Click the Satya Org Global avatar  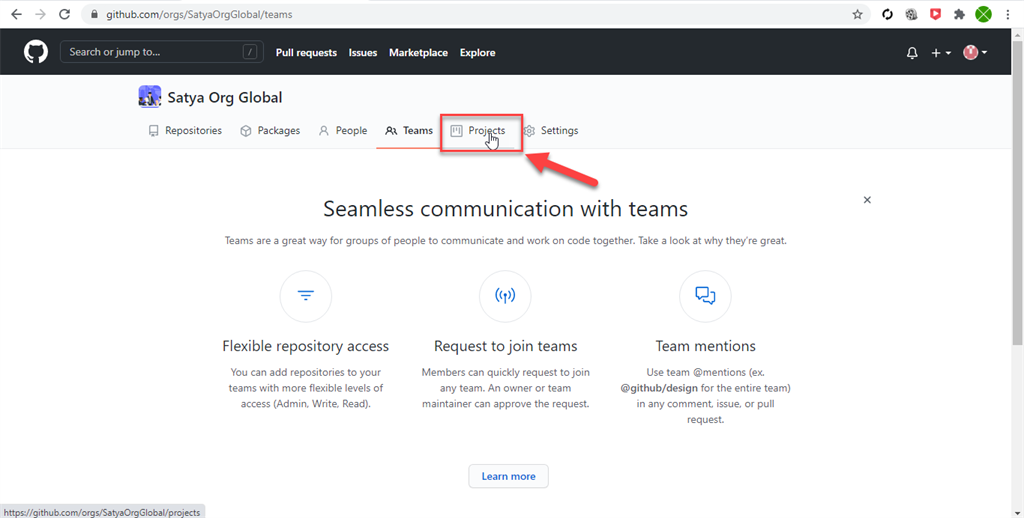[x=150, y=97]
